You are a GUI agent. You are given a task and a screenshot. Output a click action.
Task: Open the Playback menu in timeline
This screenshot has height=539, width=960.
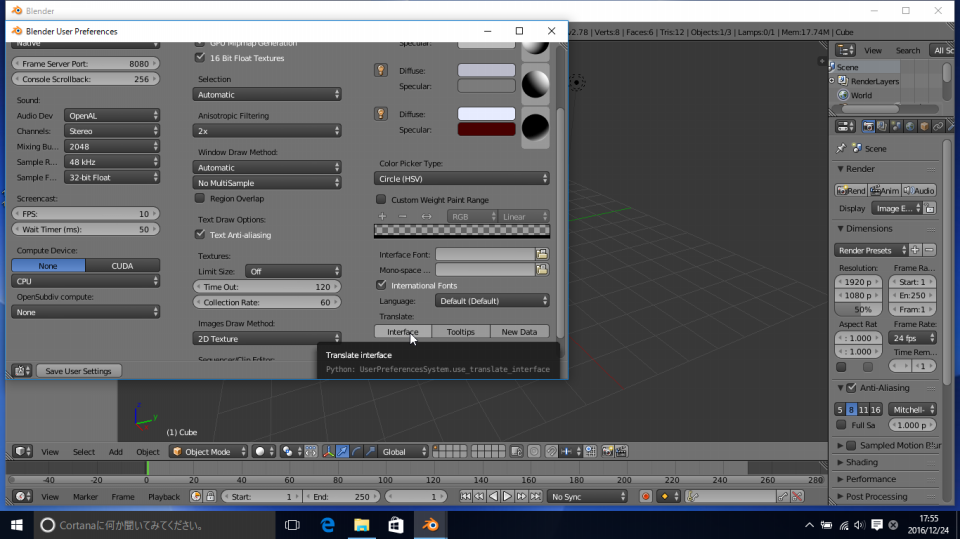pos(164,496)
